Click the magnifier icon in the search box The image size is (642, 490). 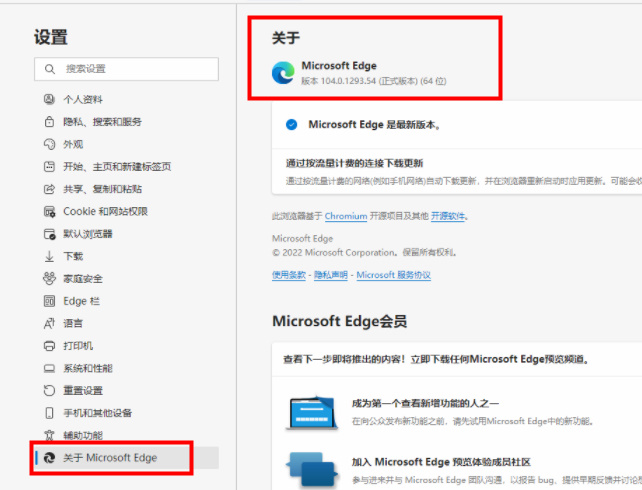50,69
